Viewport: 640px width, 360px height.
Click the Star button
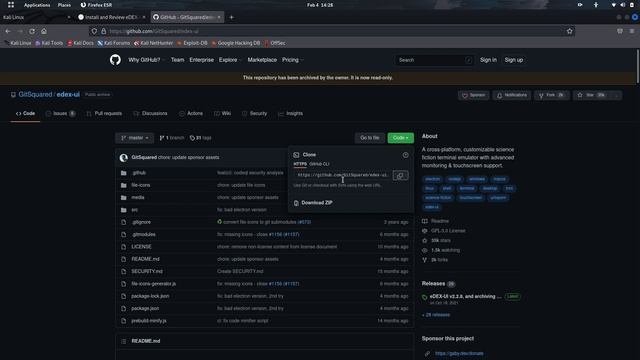click(x=592, y=95)
